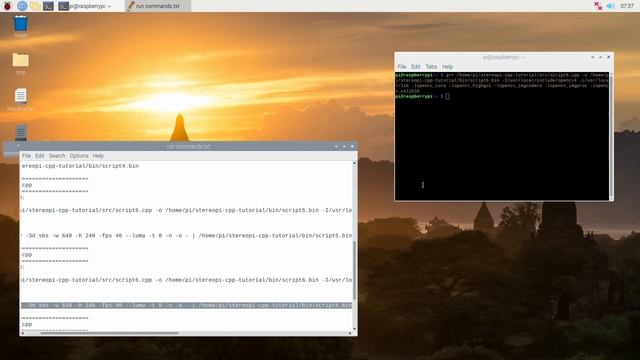
Task: Open File menu in the terminal window
Action: (x=402, y=67)
